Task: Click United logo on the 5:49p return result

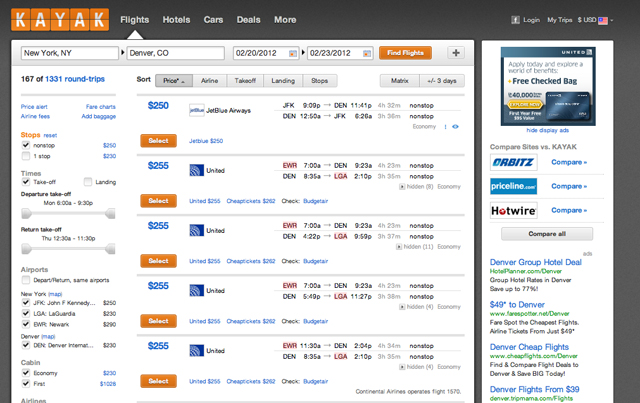Action: (x=196, y=290)
